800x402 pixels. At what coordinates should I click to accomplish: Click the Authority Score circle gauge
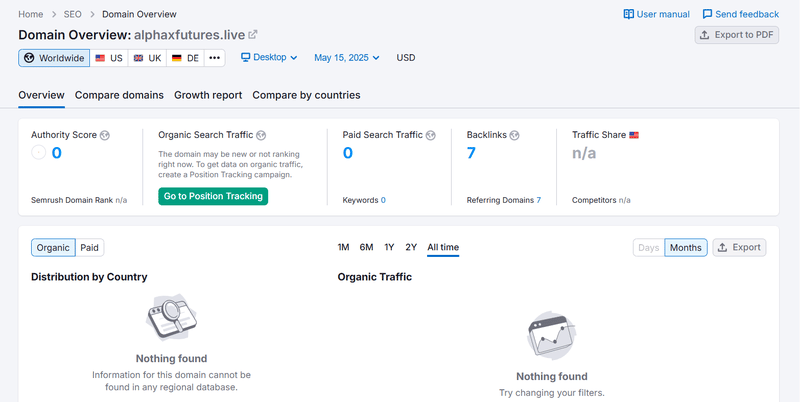coord(39,153)
